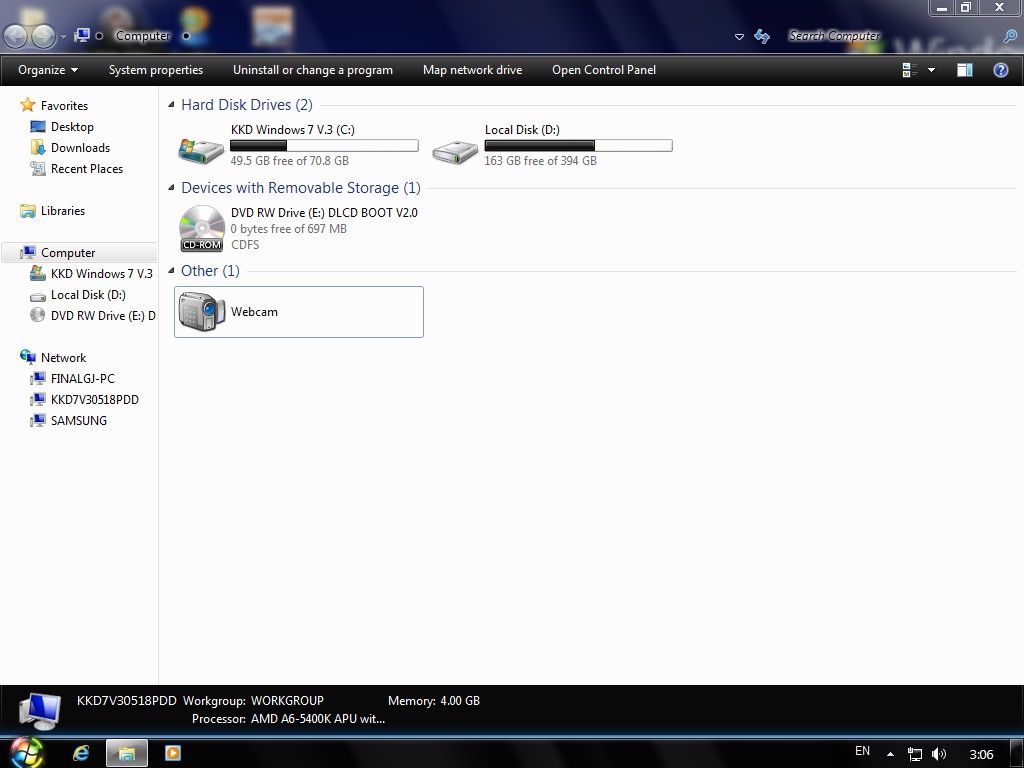
Task: Click the Change your view icon
Action: point(910,70)
